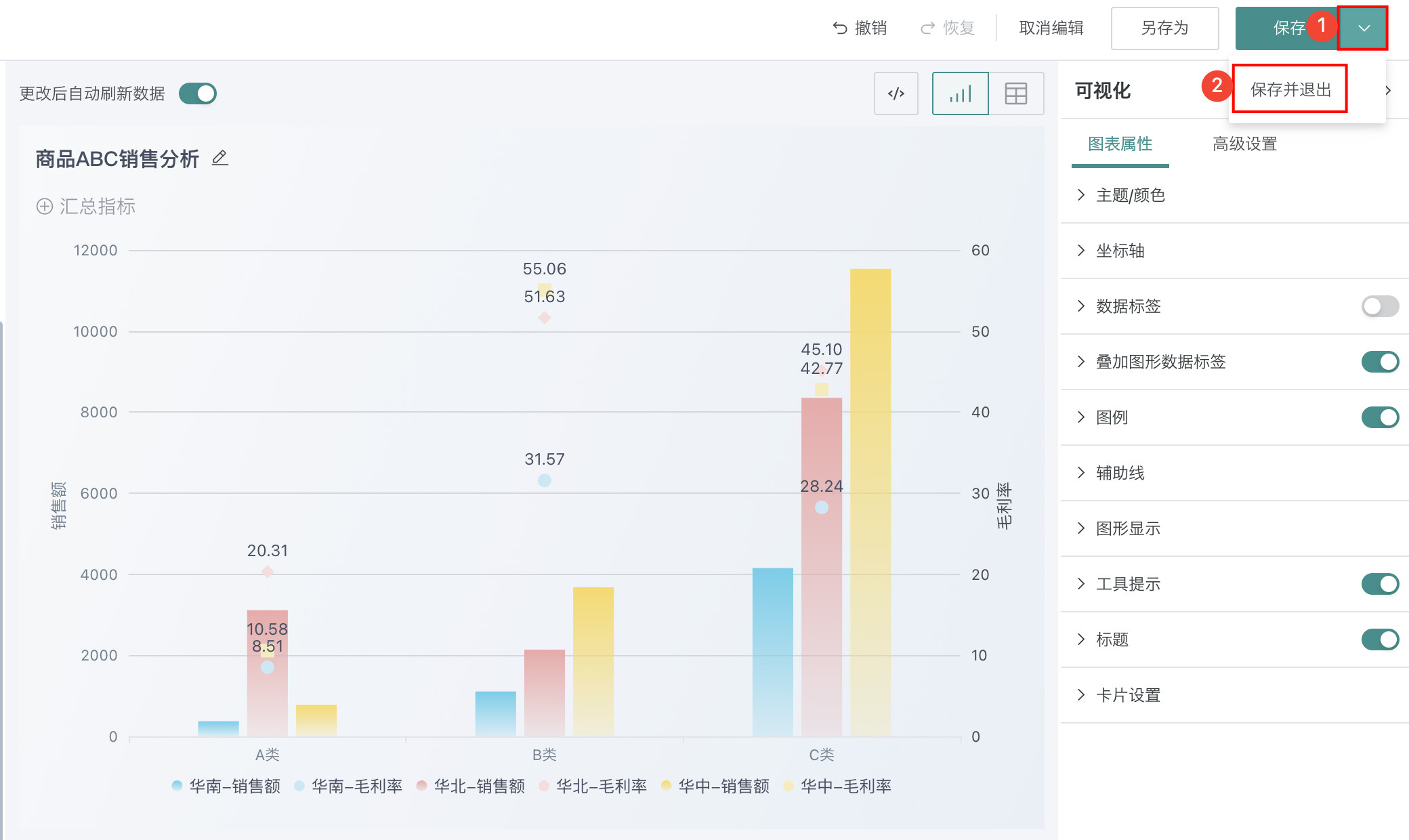Switch to the Advanced Settings tab
1409x840 pixels.
(x=1244, y=144)
